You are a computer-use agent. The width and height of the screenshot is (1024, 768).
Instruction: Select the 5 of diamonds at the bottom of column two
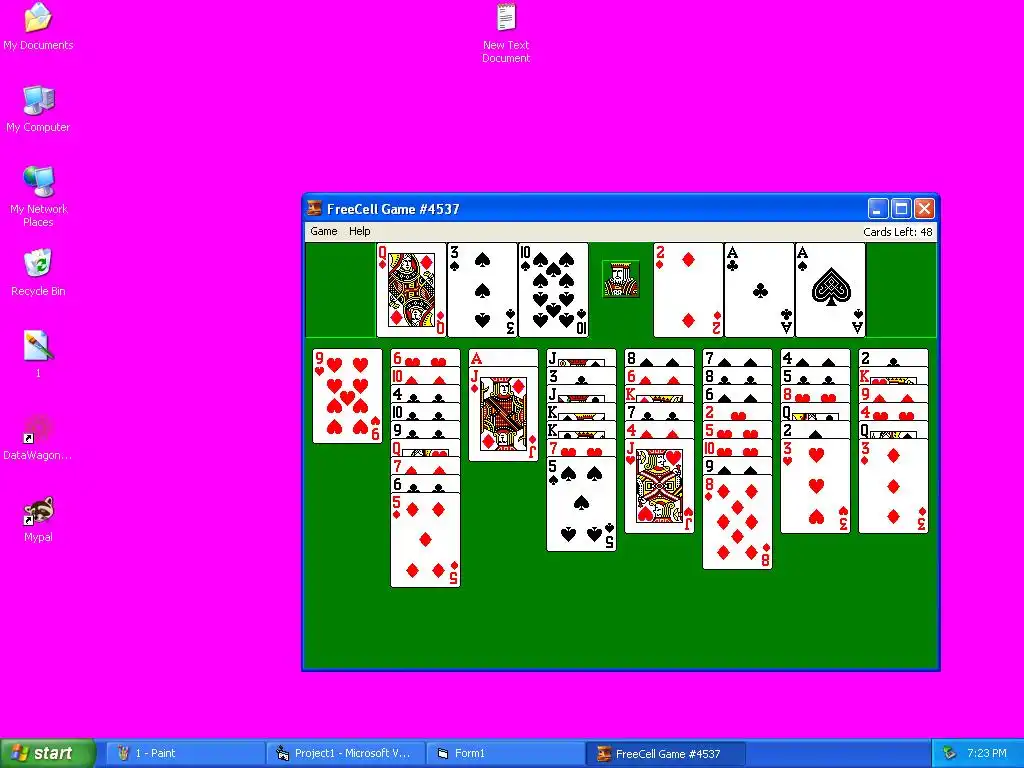(x=425, y=540)
